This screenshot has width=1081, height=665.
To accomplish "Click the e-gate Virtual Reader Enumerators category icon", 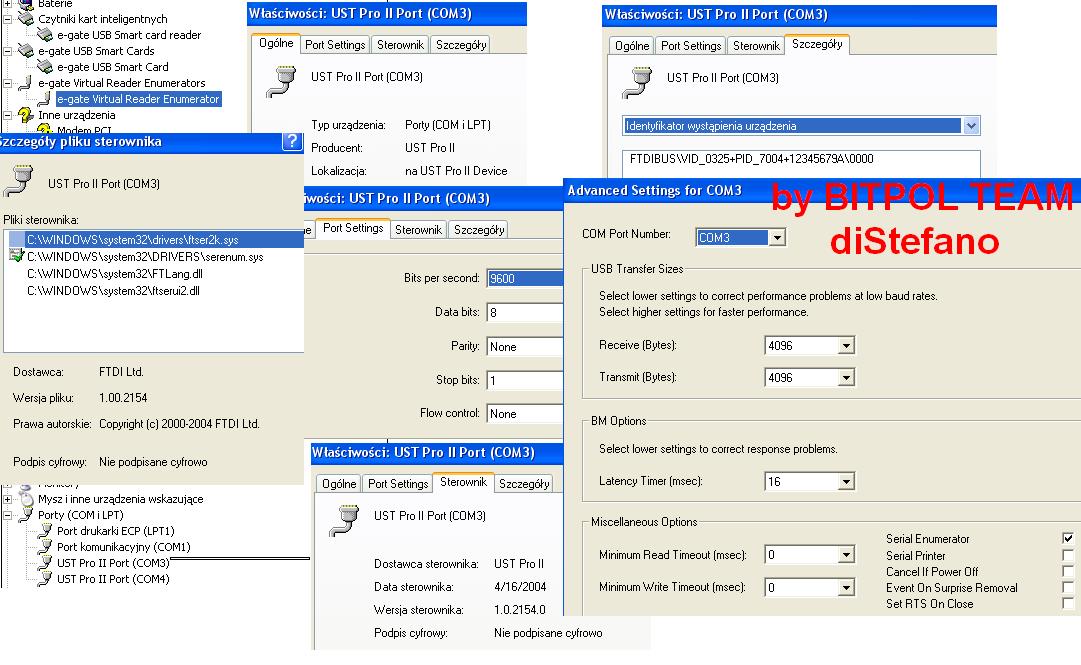I will (x=26, y=83).
